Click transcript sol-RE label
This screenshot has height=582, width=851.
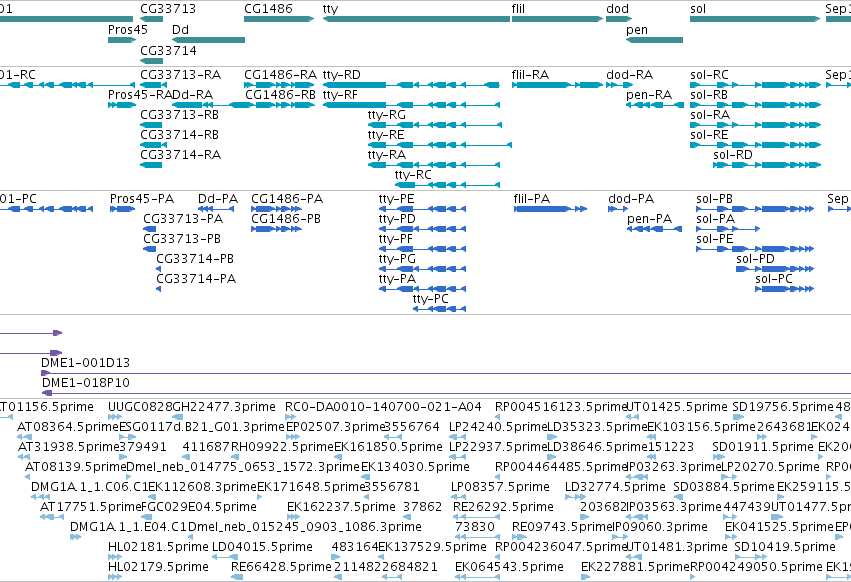tap(709, 135)
